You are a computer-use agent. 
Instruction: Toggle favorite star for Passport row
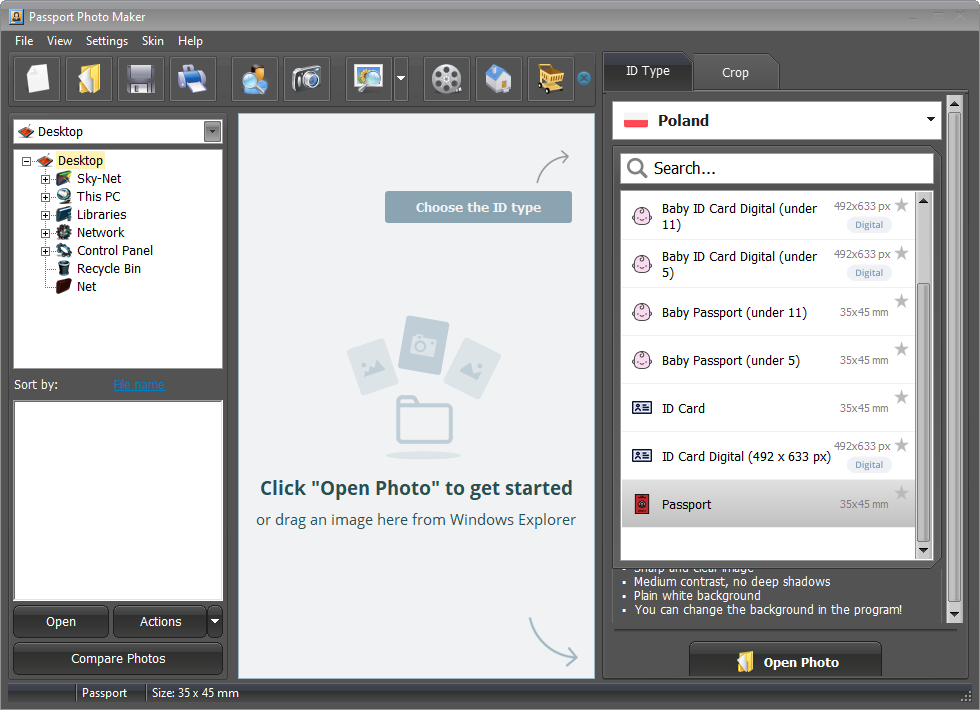coord(901,493)
